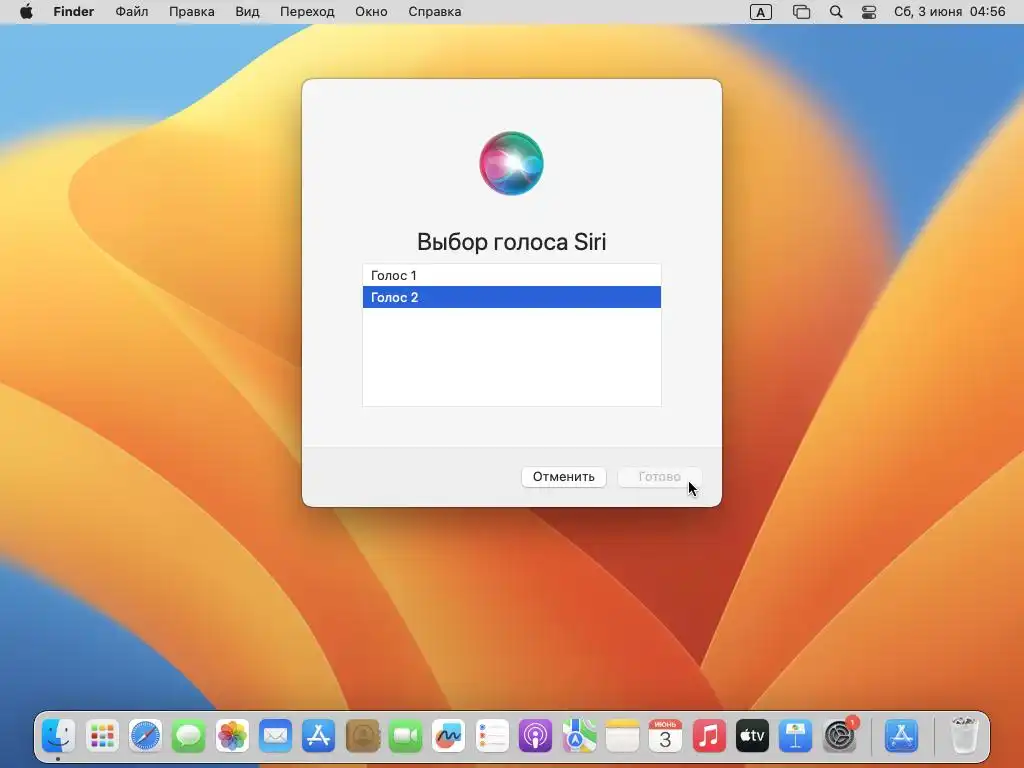The height and width of the screenshot is (768, 1024).
Task: Open the Applications folder stack beside the Trash
Action: point(901,737)
